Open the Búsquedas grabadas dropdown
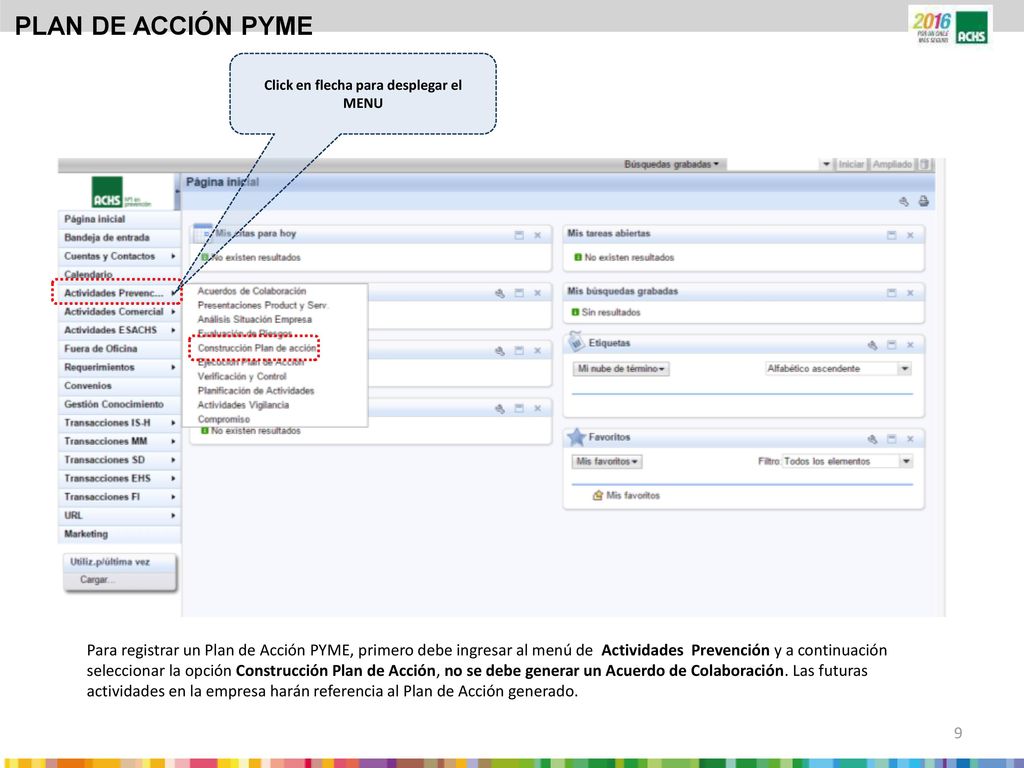The width and height of the screenshot is (1024, 768). click(671, 165)
